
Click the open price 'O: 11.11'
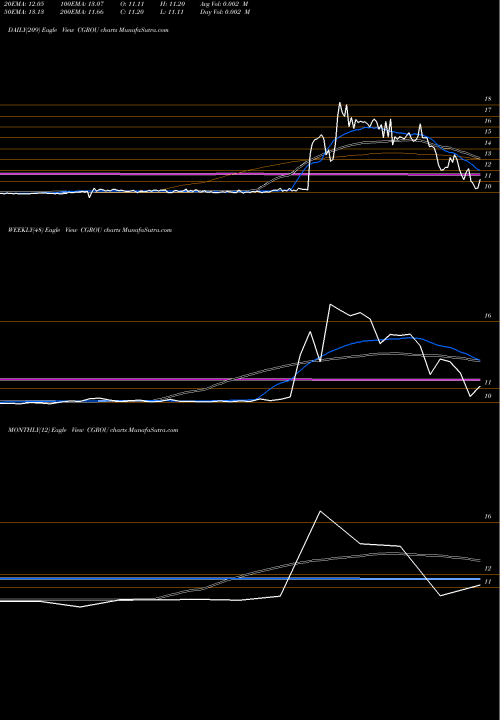click(132, 4)
